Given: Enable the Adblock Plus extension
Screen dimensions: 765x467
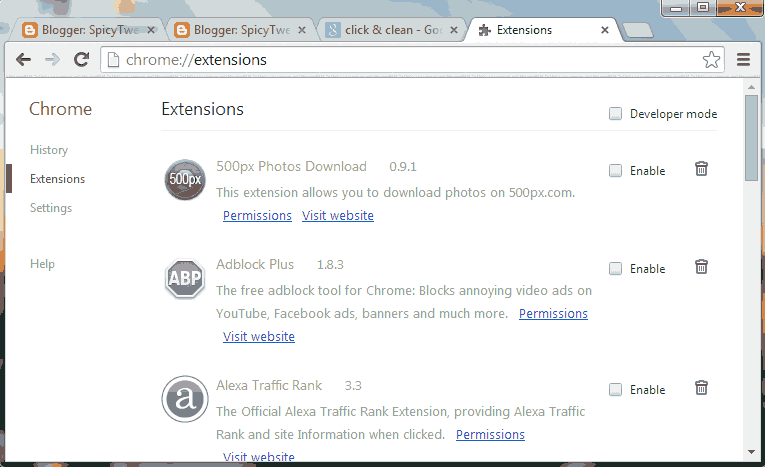Looking at the screenshot, I should 615,268.
